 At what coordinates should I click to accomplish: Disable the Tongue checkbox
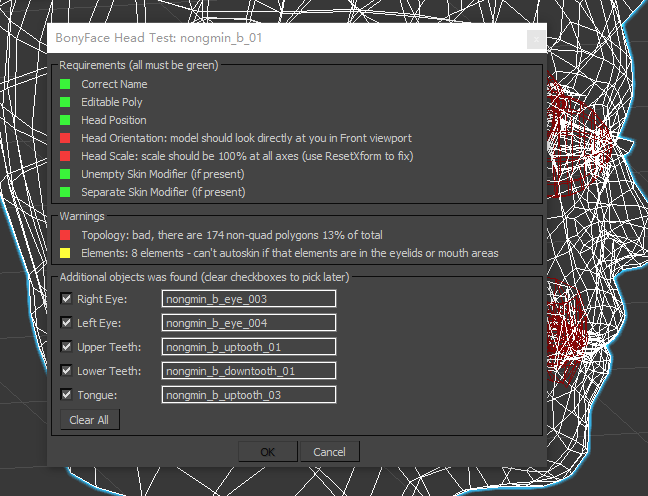tap(66, 394)
